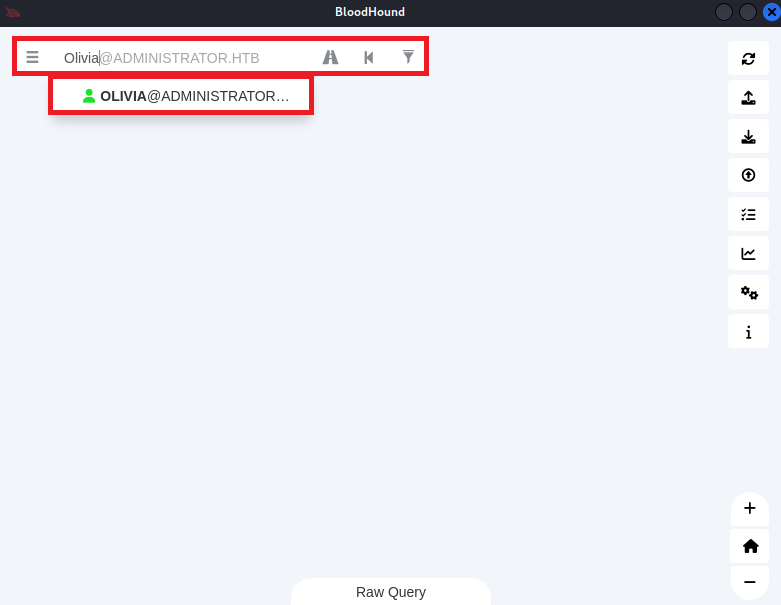
Task: Click the search field containing Olivia
Action: click(182, 58)
